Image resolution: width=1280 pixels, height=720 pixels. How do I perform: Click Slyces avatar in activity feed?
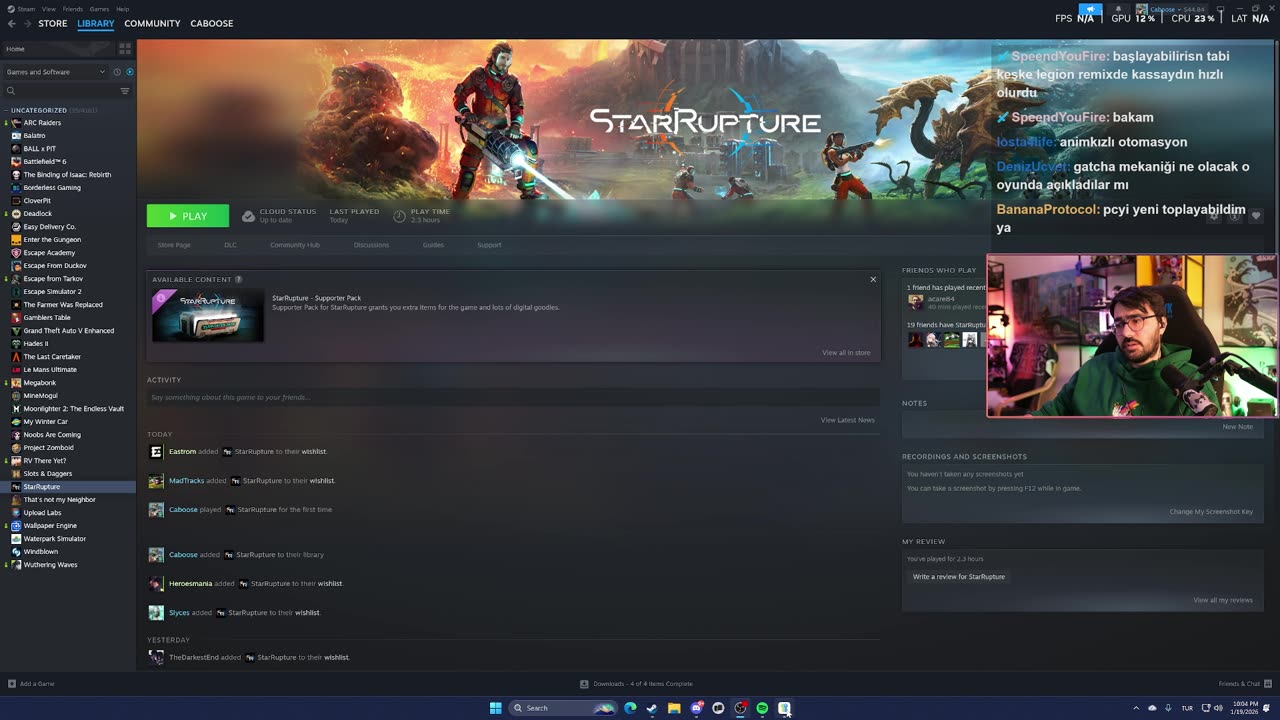(156, 613)
